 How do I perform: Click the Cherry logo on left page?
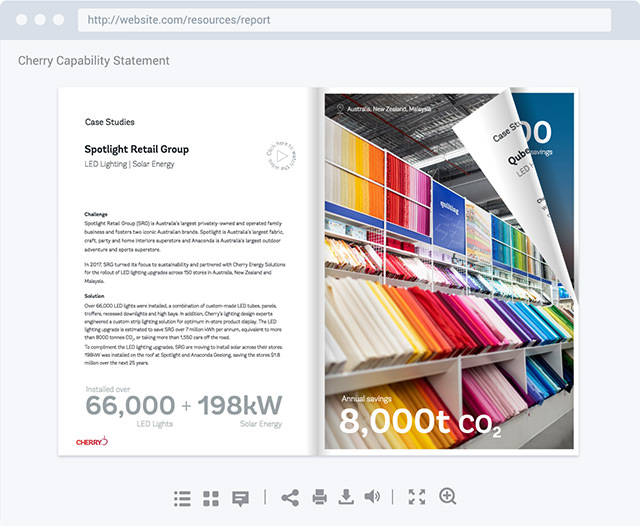pyautogui.click(x=91, y=440)
